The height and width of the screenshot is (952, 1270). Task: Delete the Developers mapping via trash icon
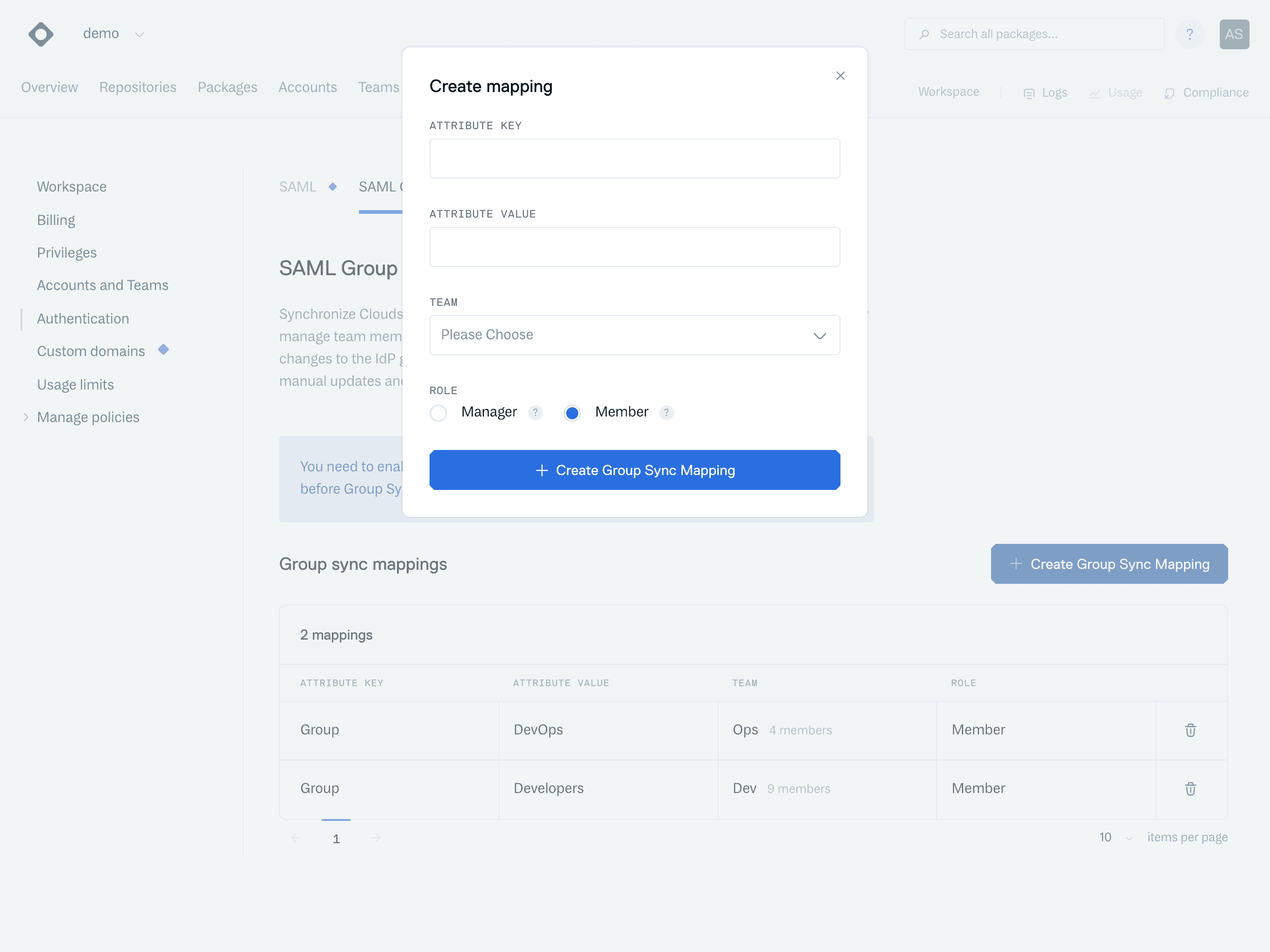coord(1190,788)
